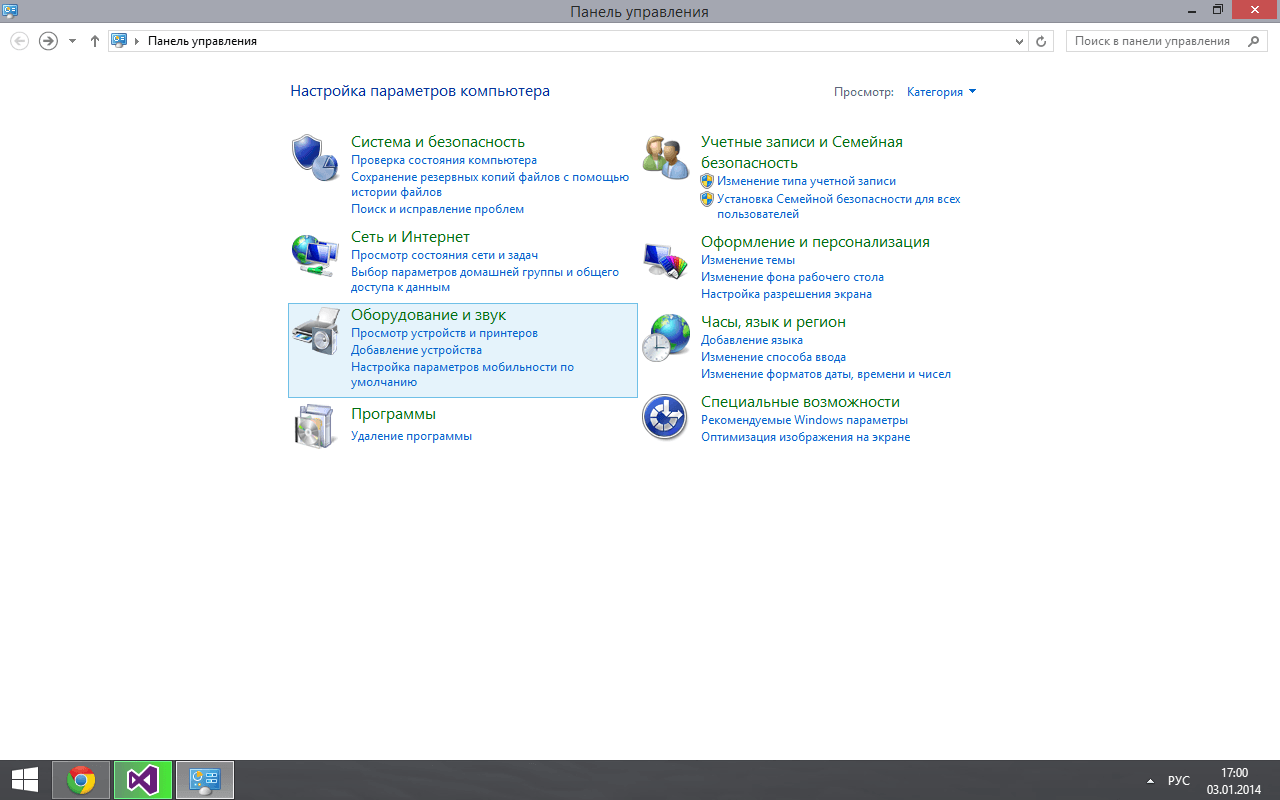
Task: Open Учетные записи и Семейная безопасность
Action: pos(802,152)
